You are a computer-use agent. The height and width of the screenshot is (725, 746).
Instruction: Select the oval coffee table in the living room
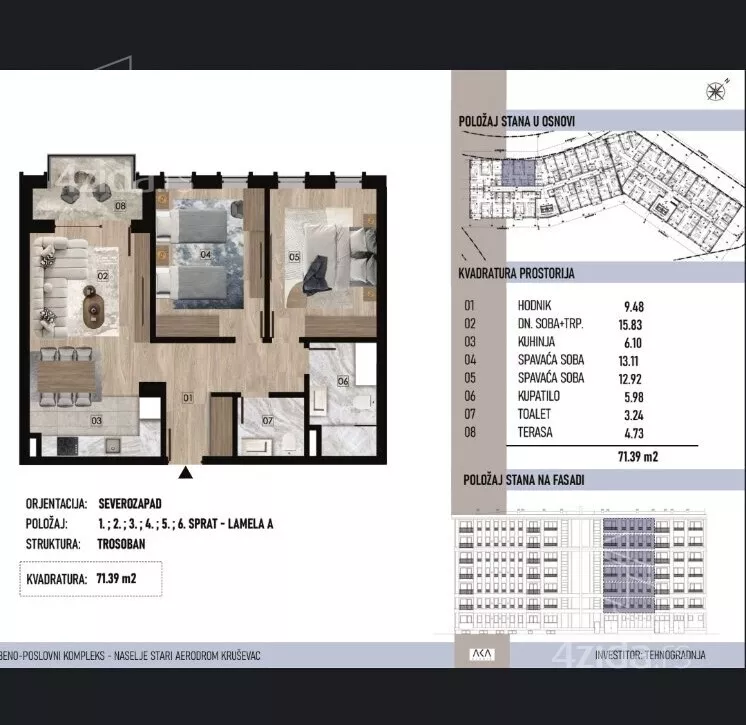93,310
